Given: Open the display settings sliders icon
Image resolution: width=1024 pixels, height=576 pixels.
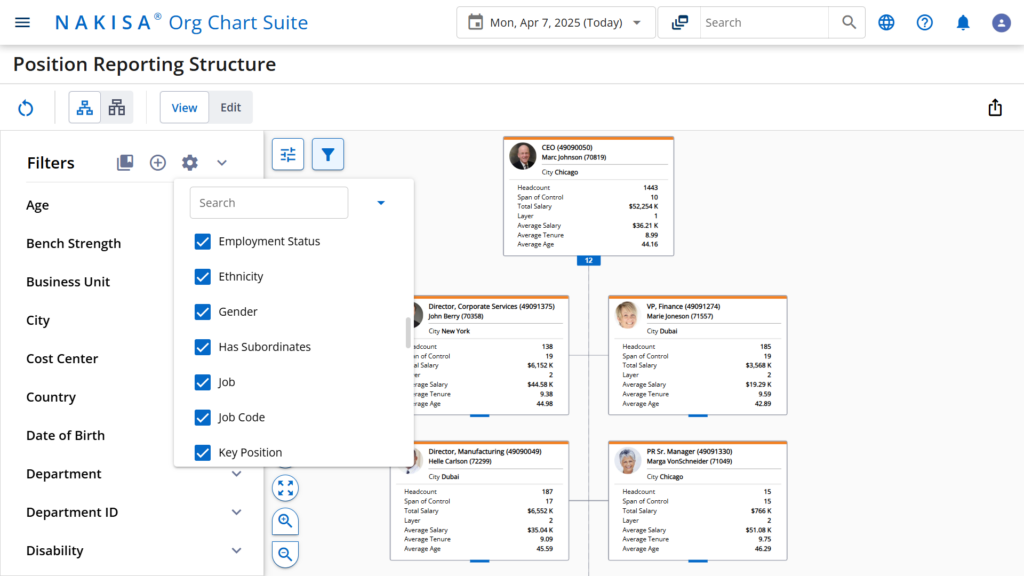Looking at the screenshot, I should [287, 154].
